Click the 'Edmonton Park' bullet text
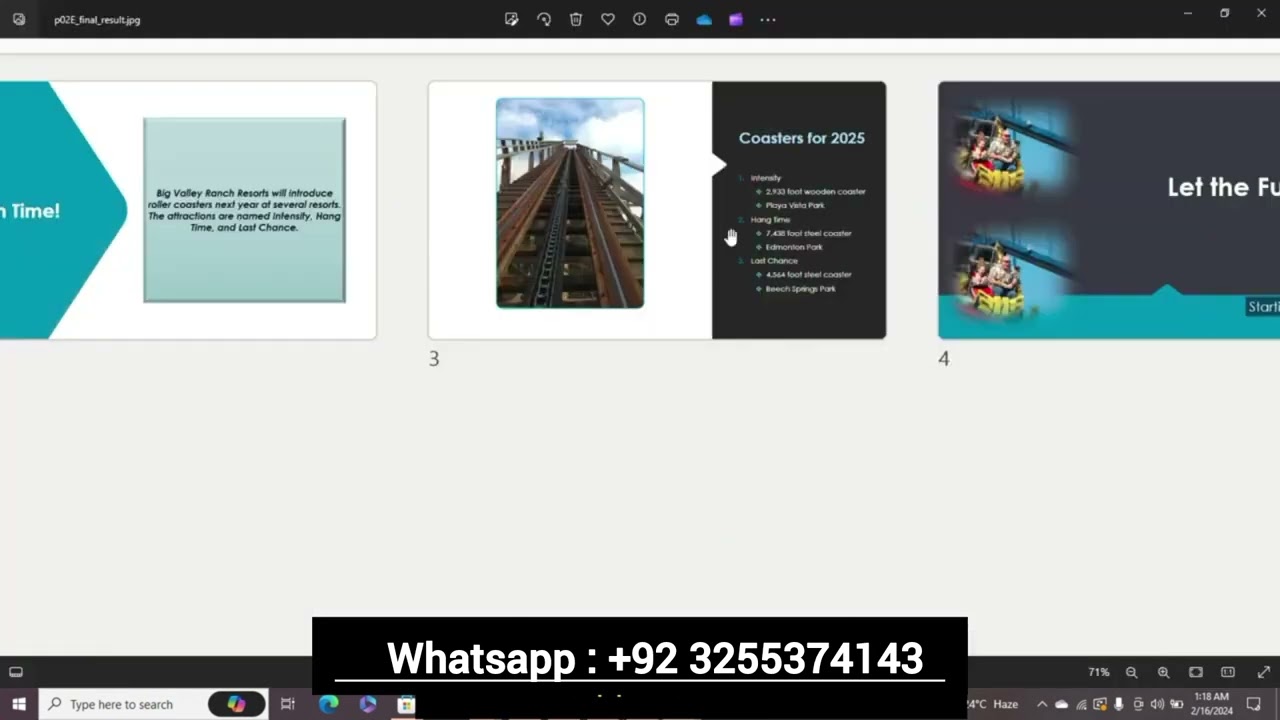Image resolution: width=1280 pixels, height=720 pixels. [794, 247]
